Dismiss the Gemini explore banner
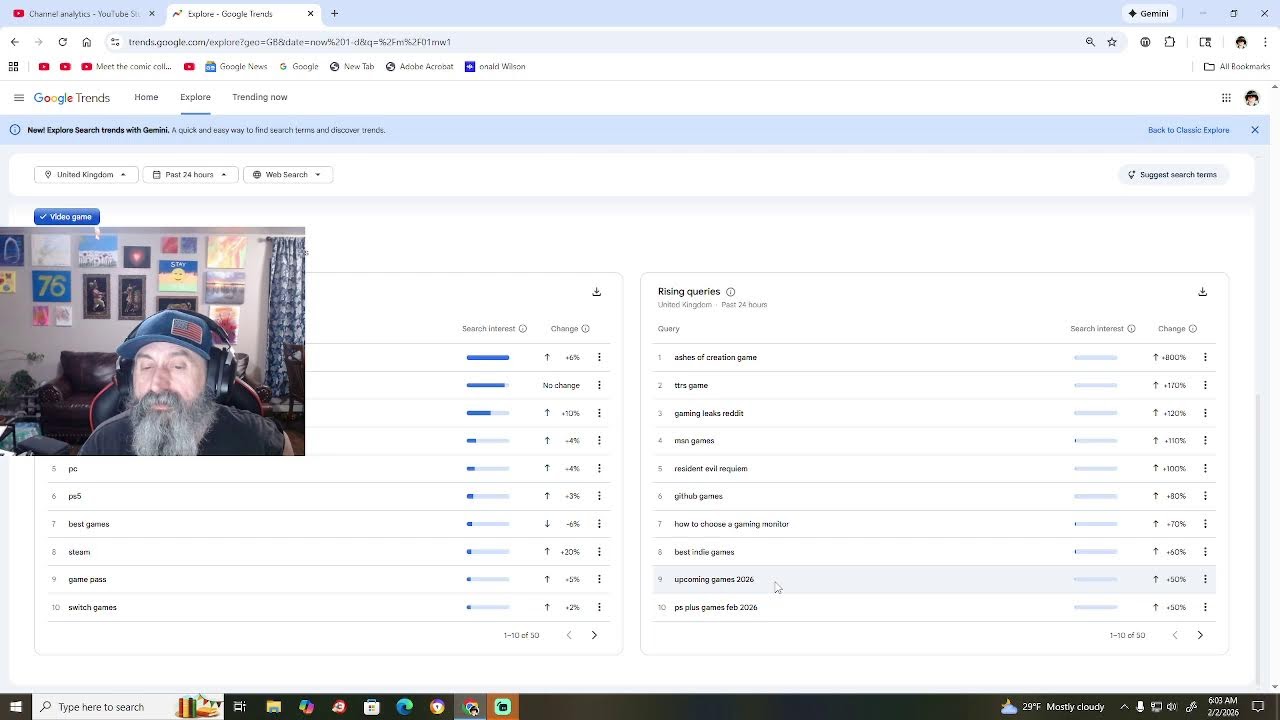 [1254, 130]
